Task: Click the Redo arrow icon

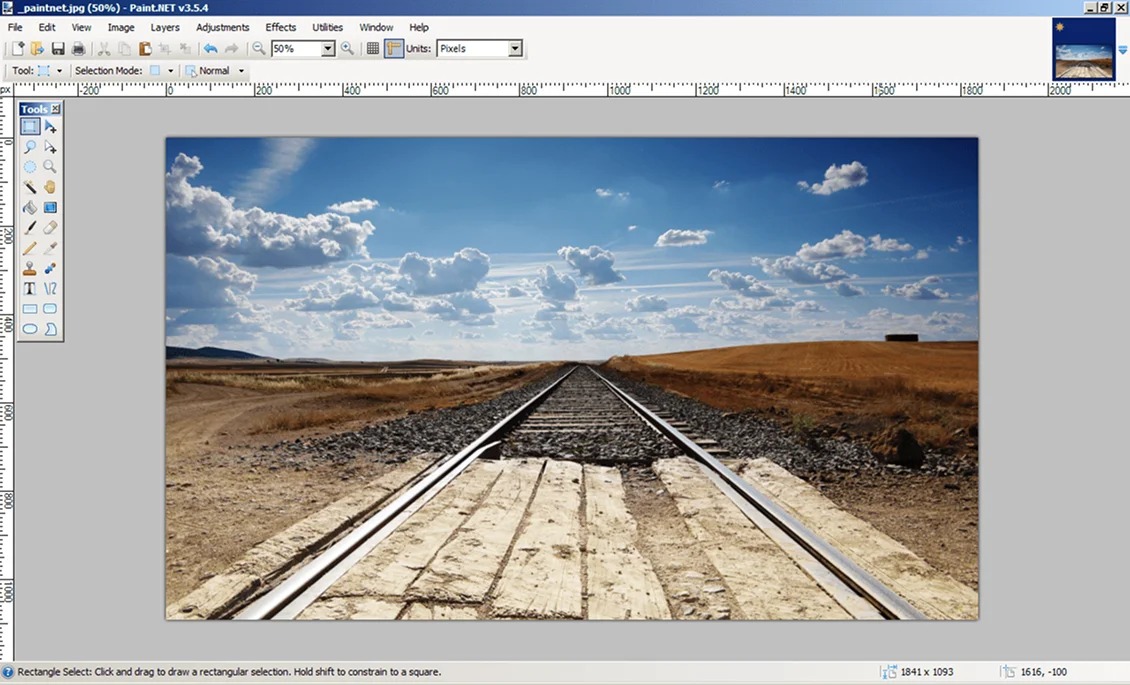Action: coord(231,48)
